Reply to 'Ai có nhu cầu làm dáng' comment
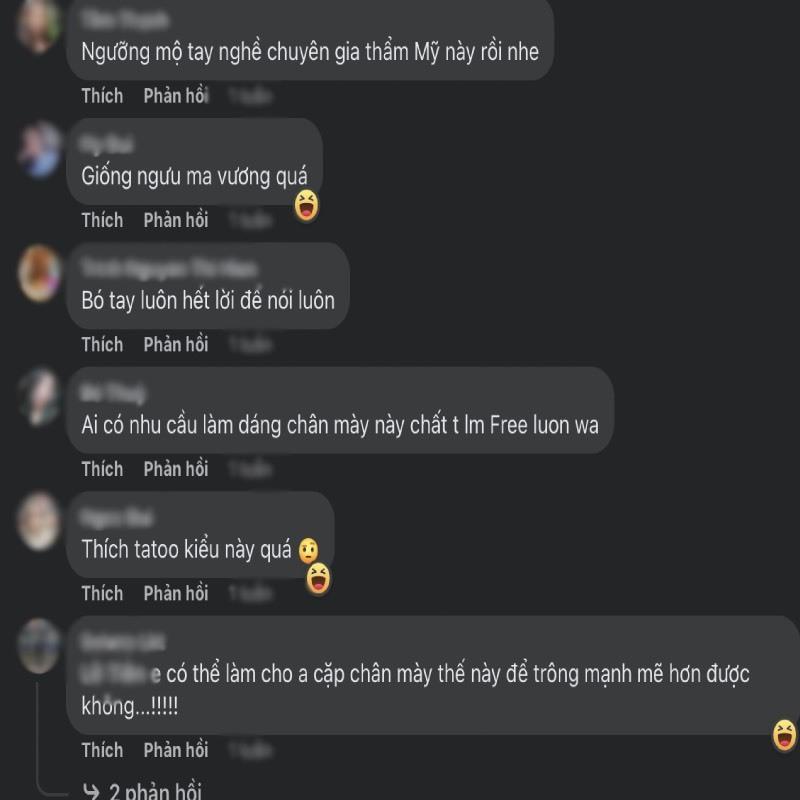800x800 pixels. pos(176,469)
